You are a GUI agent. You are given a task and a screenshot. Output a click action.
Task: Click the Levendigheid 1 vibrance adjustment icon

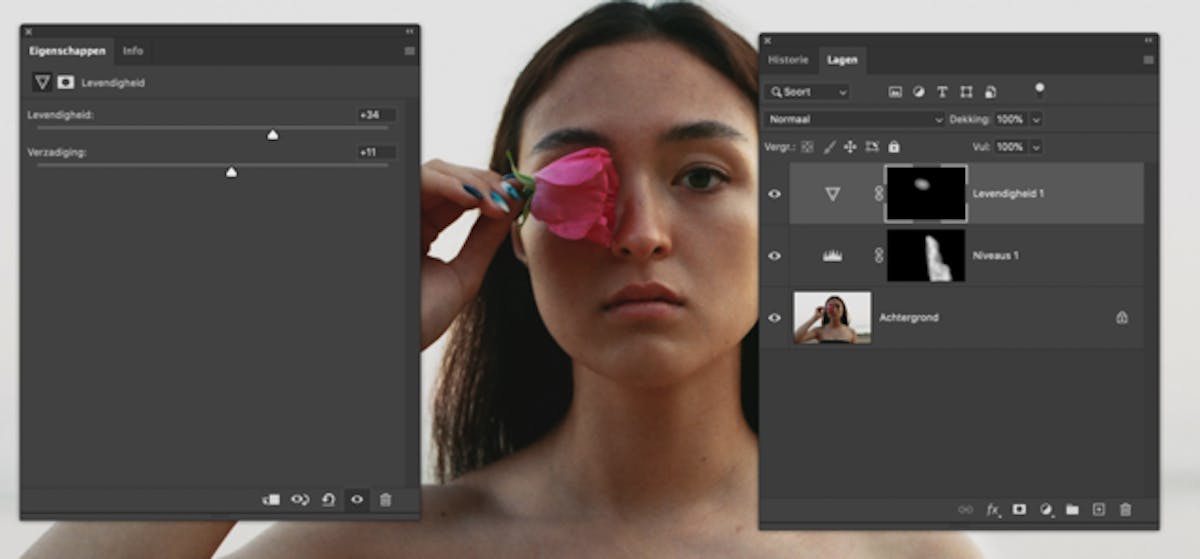(832, 194)
